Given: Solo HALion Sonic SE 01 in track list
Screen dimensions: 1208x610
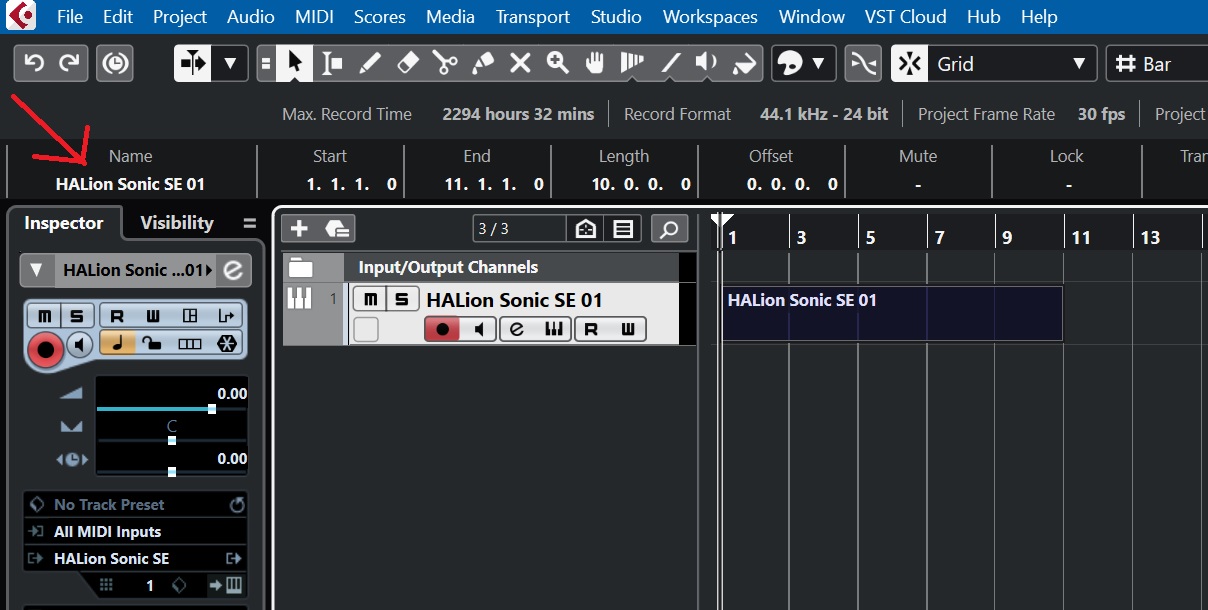Looking at the screenshot, I should click(402, 300).
